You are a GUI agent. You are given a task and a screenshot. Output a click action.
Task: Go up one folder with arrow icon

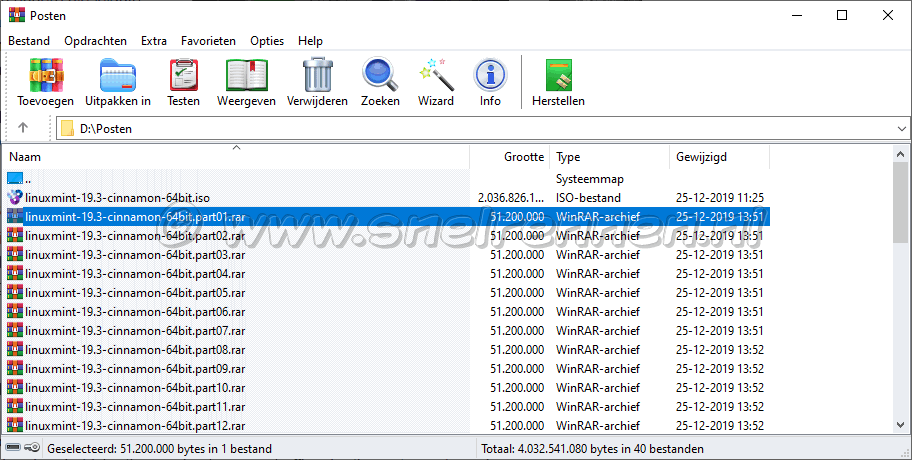[23, 127]
